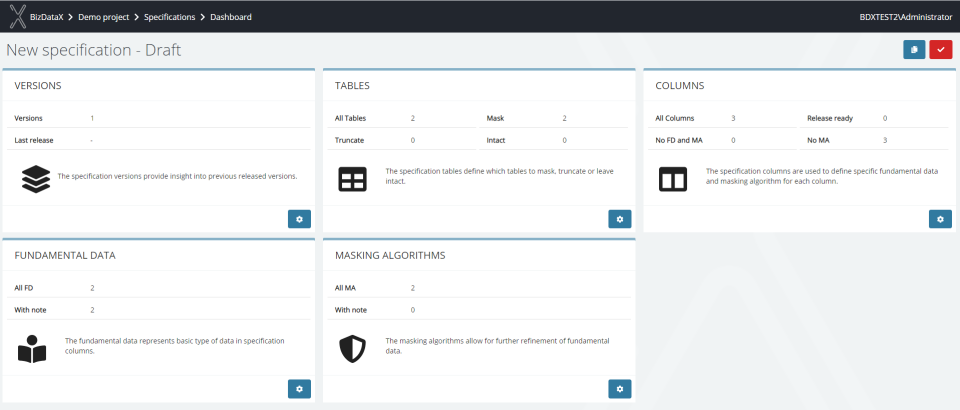Open Demo project breadcrumb link

pyautogui.click(x=103, y=17)
